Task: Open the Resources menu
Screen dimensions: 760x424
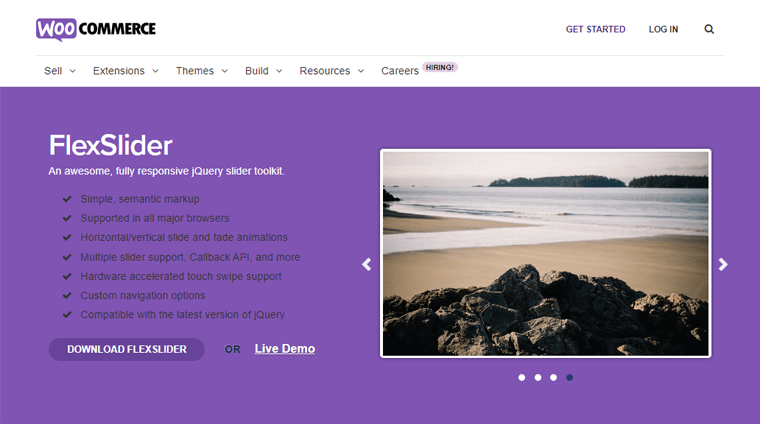Action: pos(325,71)
